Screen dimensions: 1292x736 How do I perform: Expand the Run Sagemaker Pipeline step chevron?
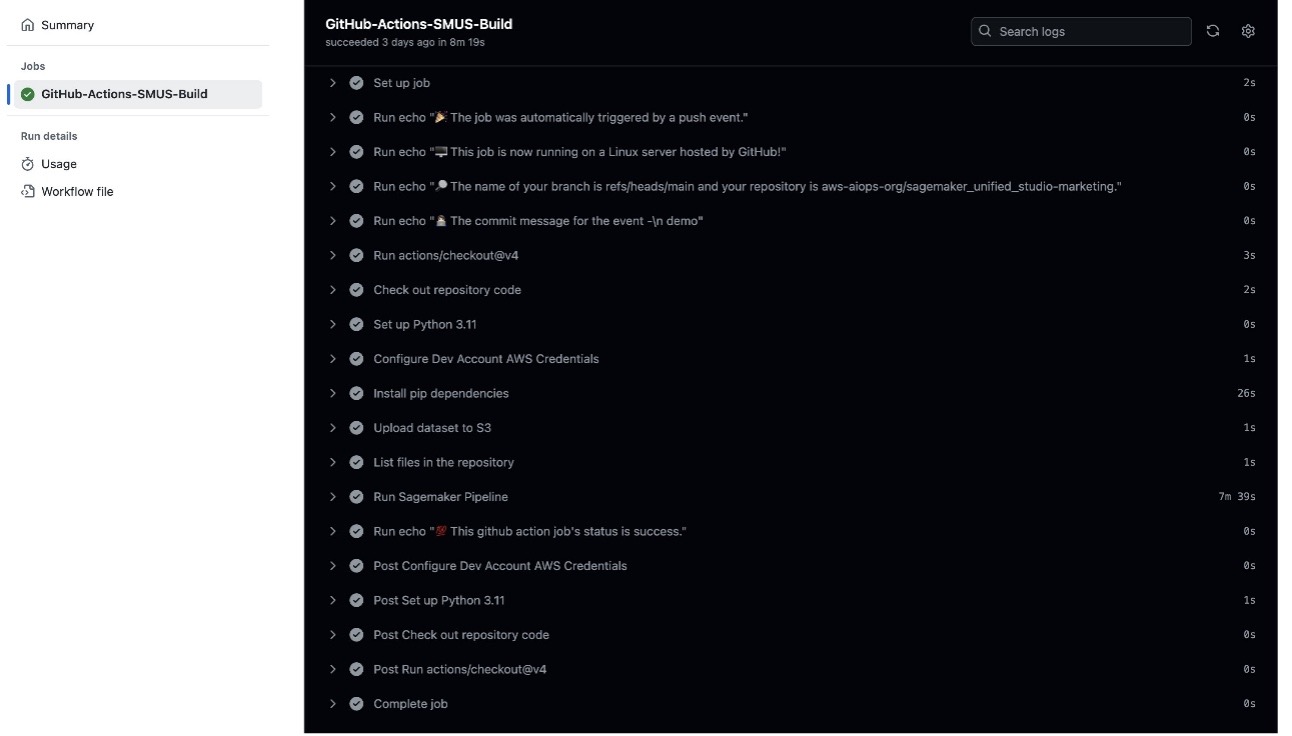click(333, 497)
